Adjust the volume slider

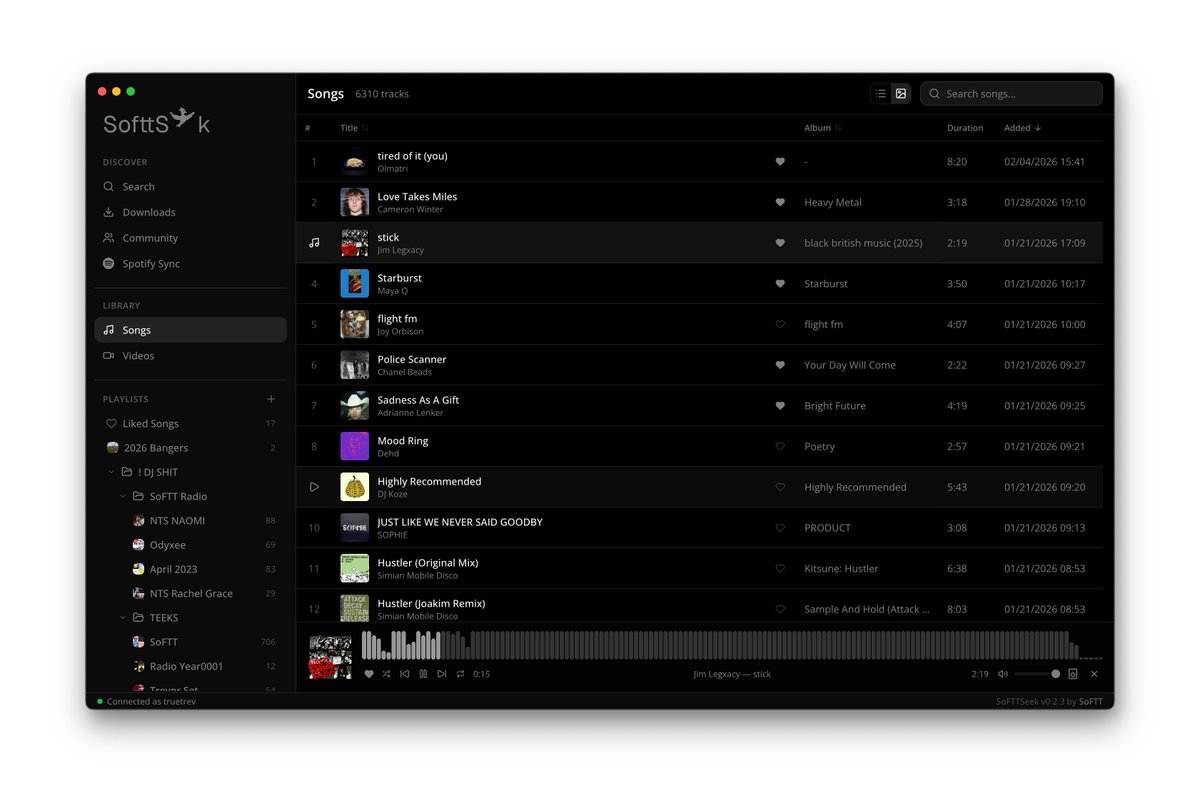[x=1037, y=674]
